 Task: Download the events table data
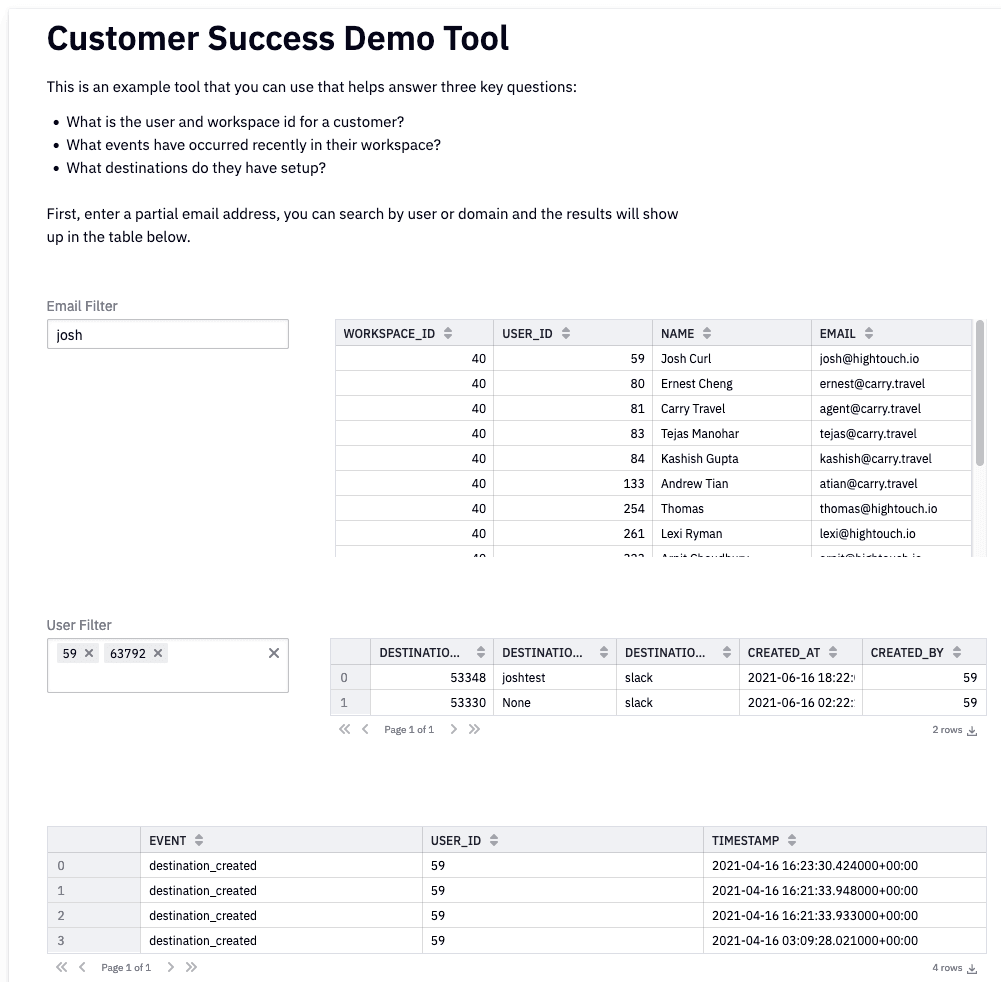click(972, 969)
